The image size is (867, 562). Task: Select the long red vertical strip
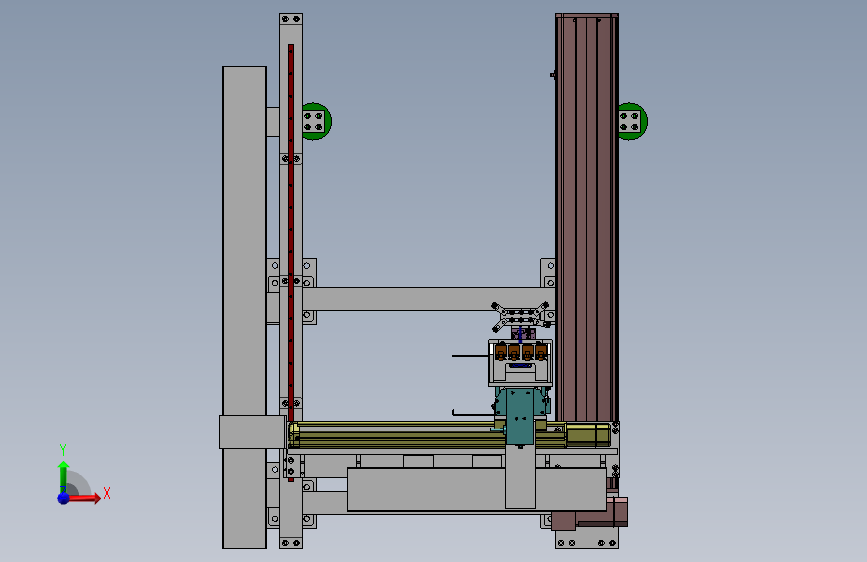click(x=291, y=232)
